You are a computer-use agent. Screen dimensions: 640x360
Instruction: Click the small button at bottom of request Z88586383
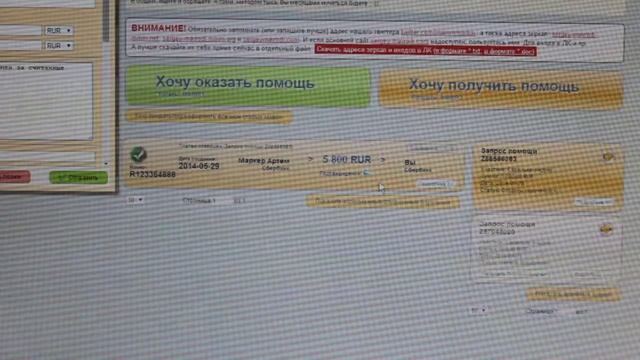[593, 202]
